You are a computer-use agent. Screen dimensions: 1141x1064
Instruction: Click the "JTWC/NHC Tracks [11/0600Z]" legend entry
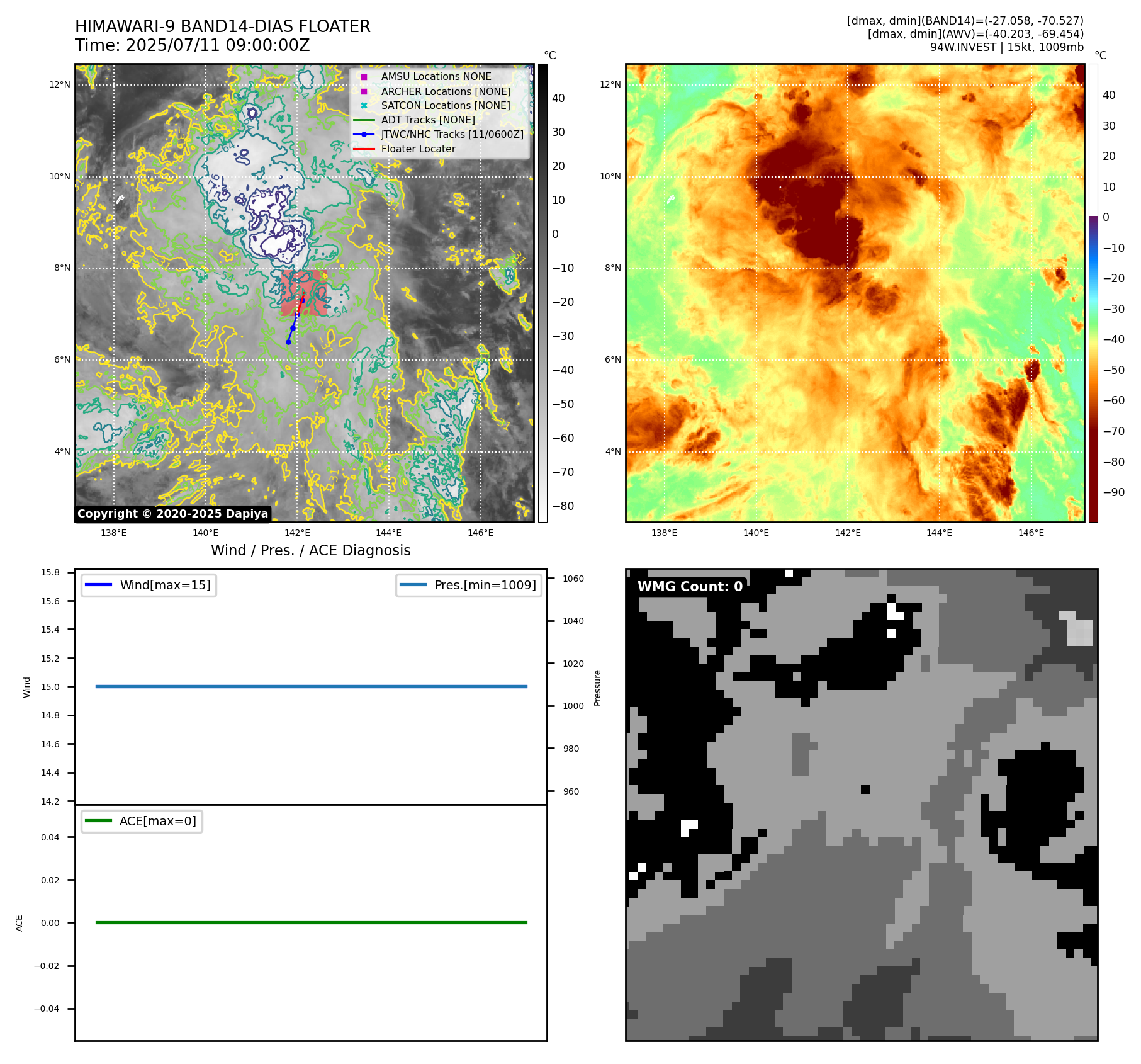(x=452, y=134)
